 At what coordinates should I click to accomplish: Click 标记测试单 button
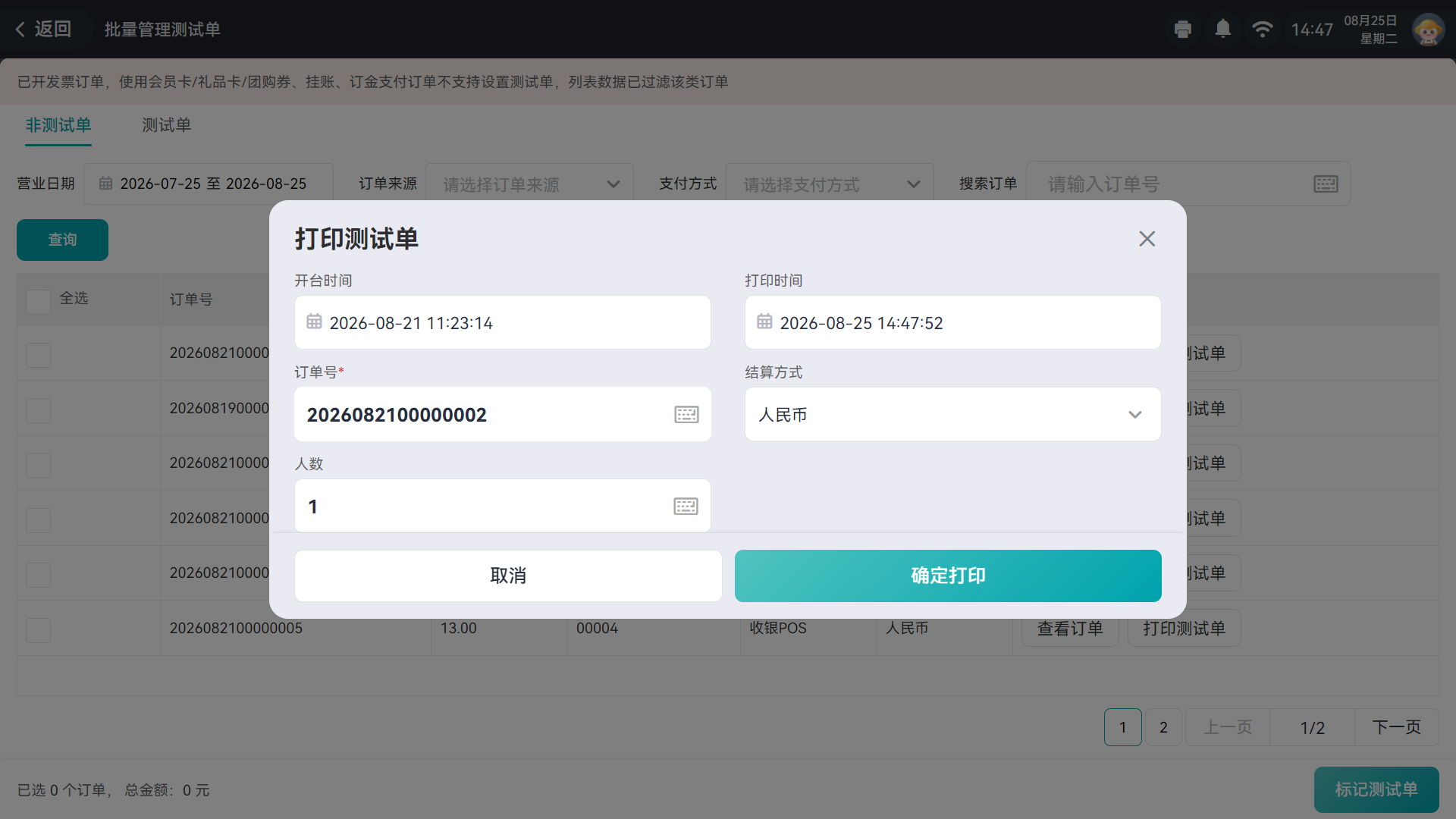tap(1376, 789)
